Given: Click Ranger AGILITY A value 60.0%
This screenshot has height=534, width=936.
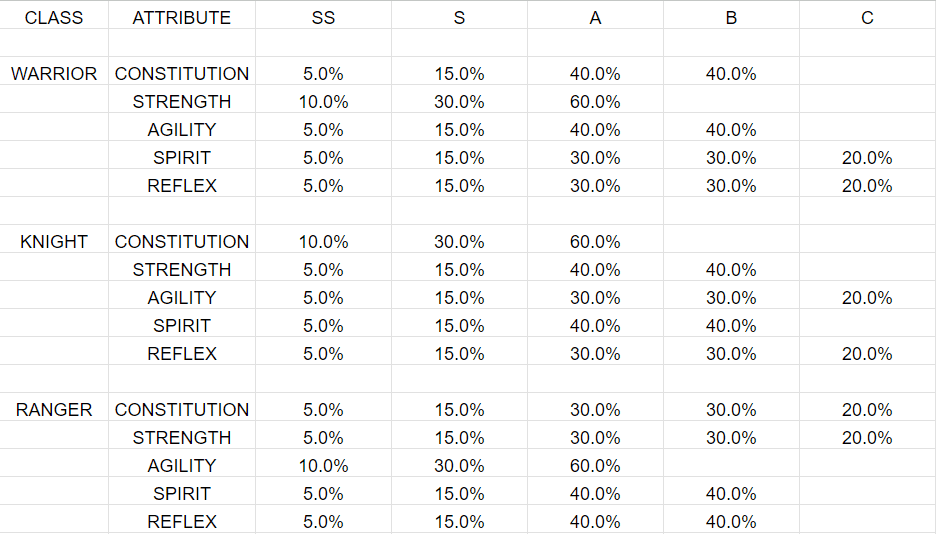Looking at the screenshot, I should pos(595,465).
